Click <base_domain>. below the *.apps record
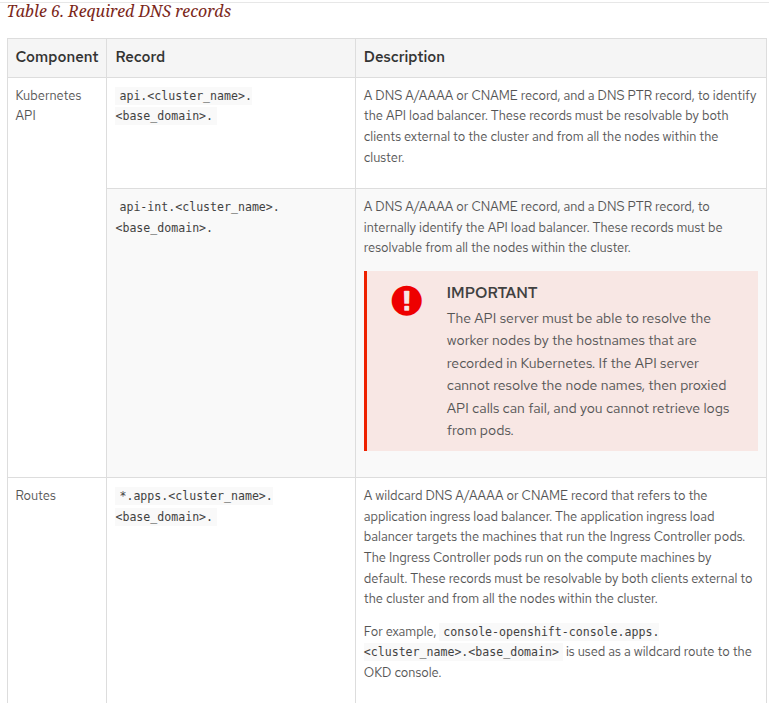 tap(163, 517)
